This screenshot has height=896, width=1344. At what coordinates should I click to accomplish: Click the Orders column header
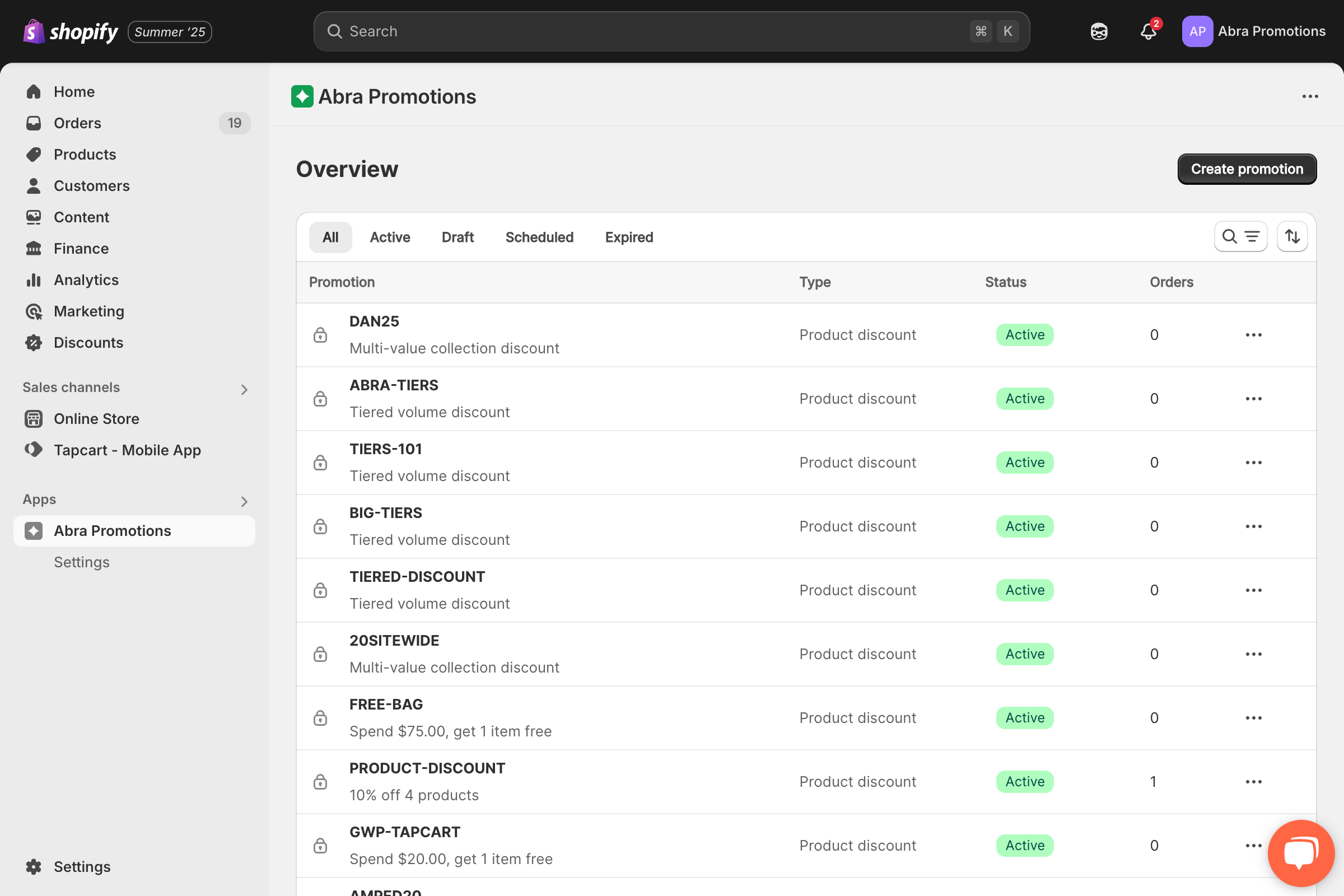pyautogui.click(x=1172, y=282)
